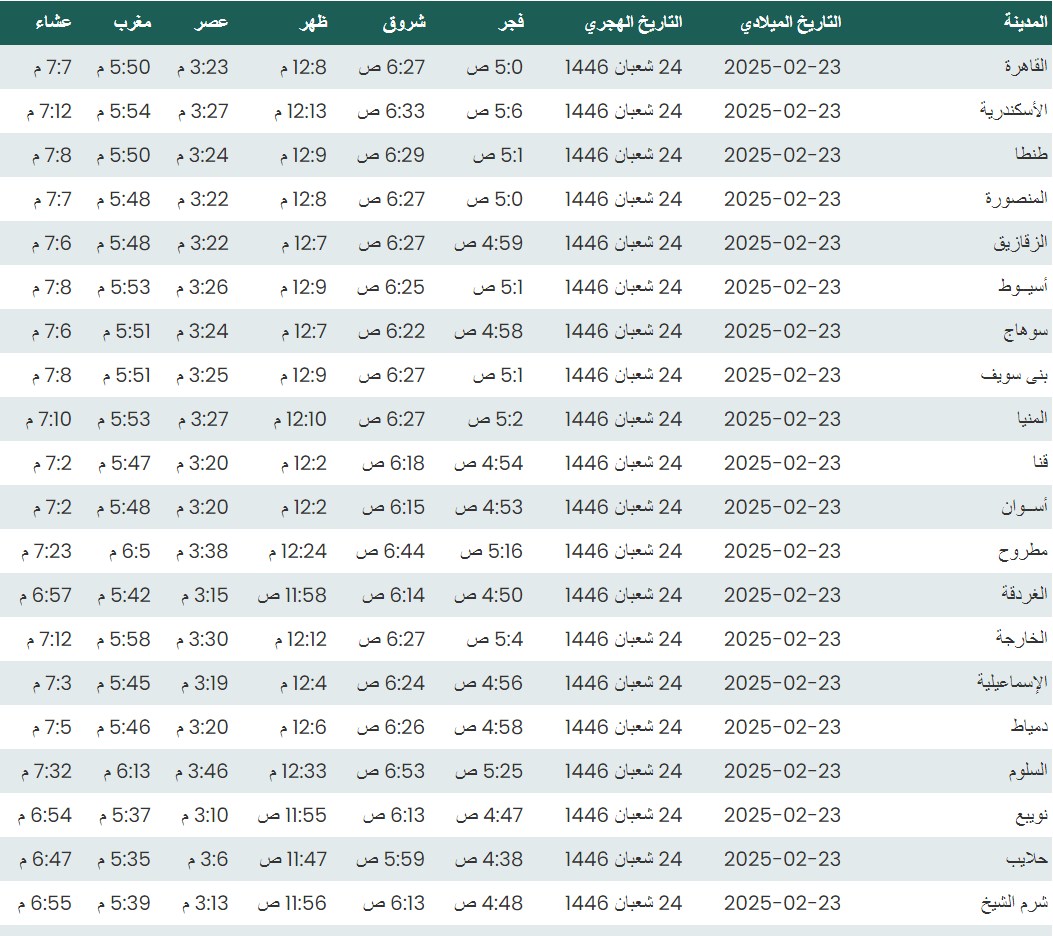The image size is (1053, 936).
Task: Select the التاريخ الهجري column header
Action: tap(633, 22)
